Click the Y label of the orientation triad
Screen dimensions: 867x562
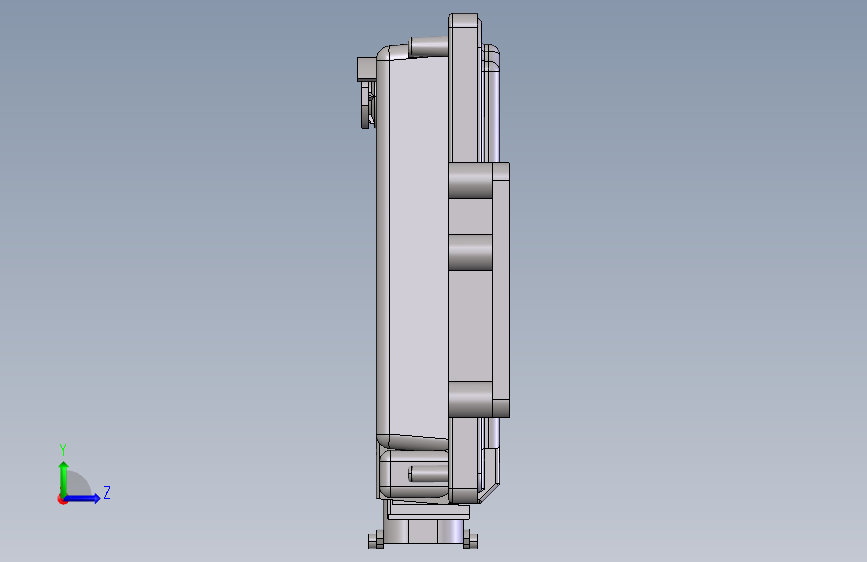[63, 450]
